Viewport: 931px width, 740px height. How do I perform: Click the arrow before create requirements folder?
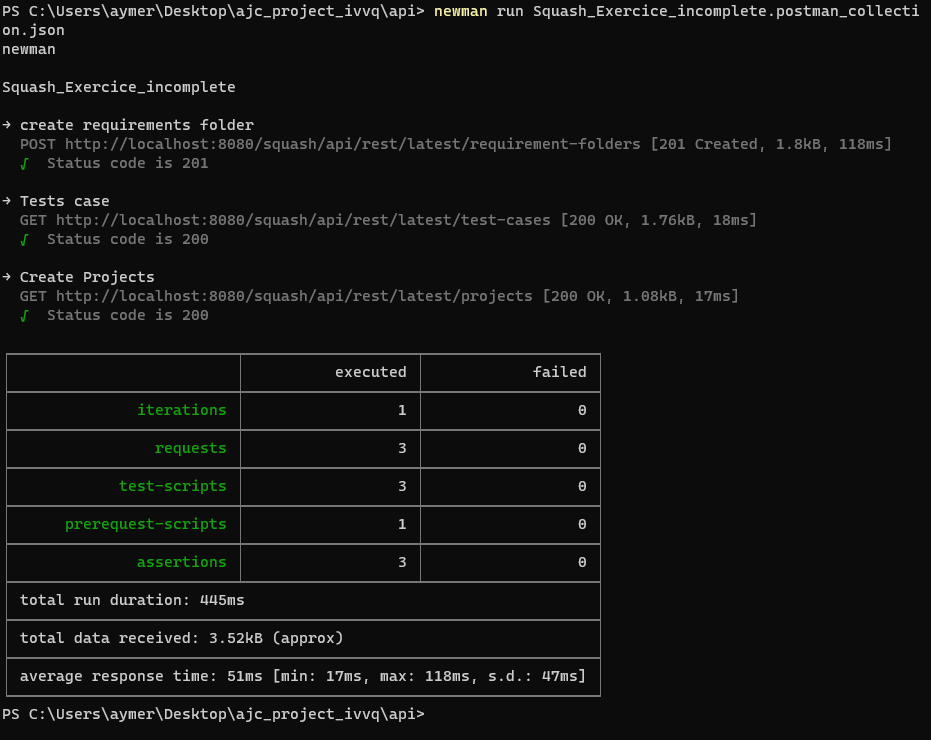coord(7,125)
